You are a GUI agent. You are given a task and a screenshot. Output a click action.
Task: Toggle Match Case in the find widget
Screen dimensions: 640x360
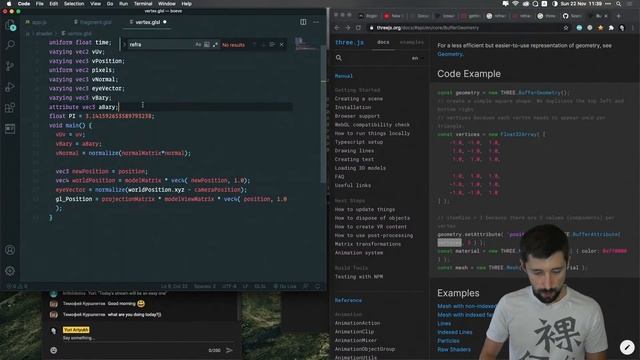click(x=198, y=44)
